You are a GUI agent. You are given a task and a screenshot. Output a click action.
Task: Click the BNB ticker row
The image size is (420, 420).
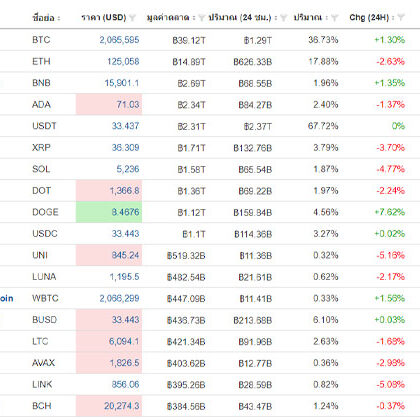(210, 83)
